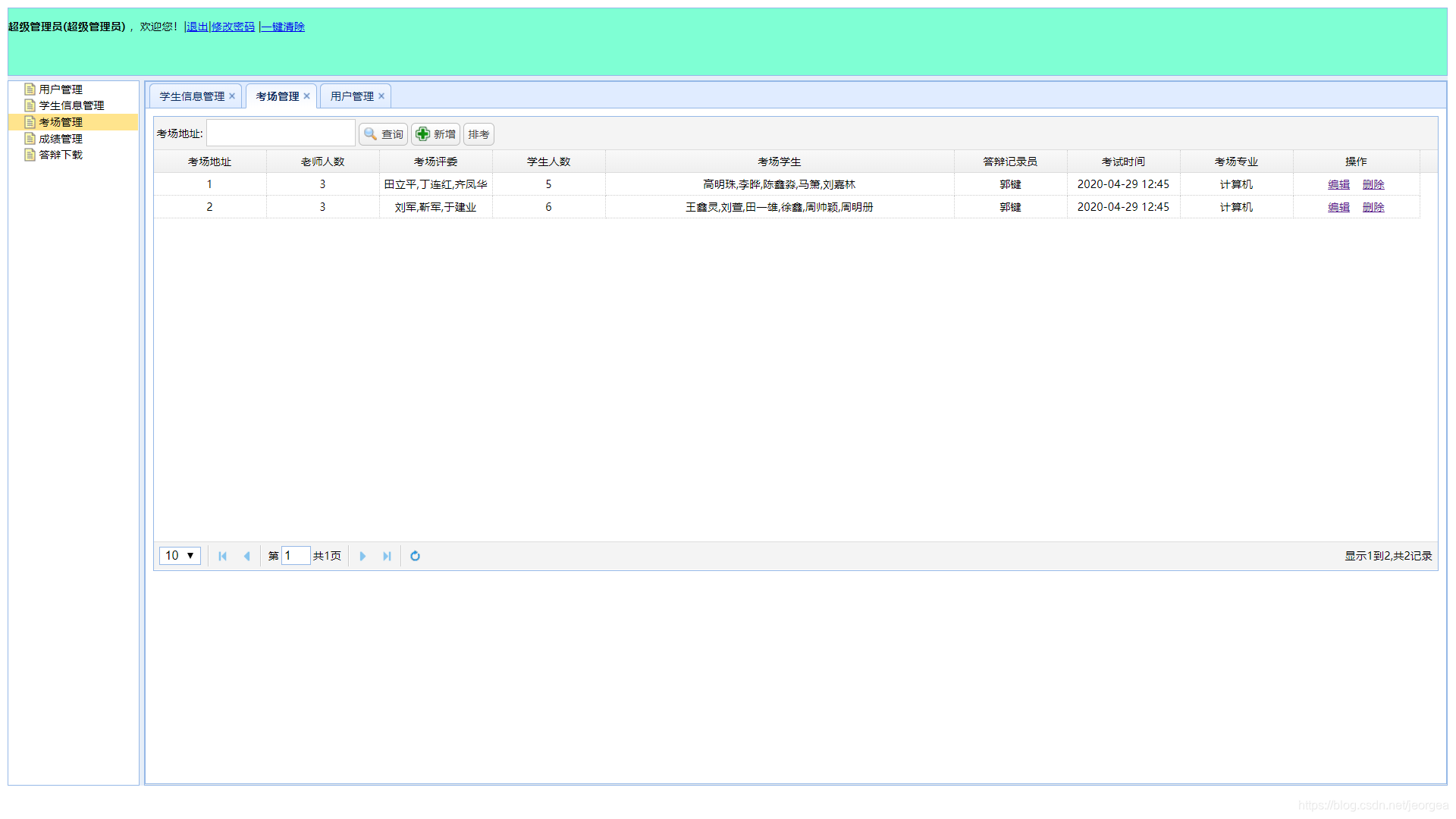Click 删除 for exam room 2
This screenshot has height=819, width=1456.
(1373, 208)
